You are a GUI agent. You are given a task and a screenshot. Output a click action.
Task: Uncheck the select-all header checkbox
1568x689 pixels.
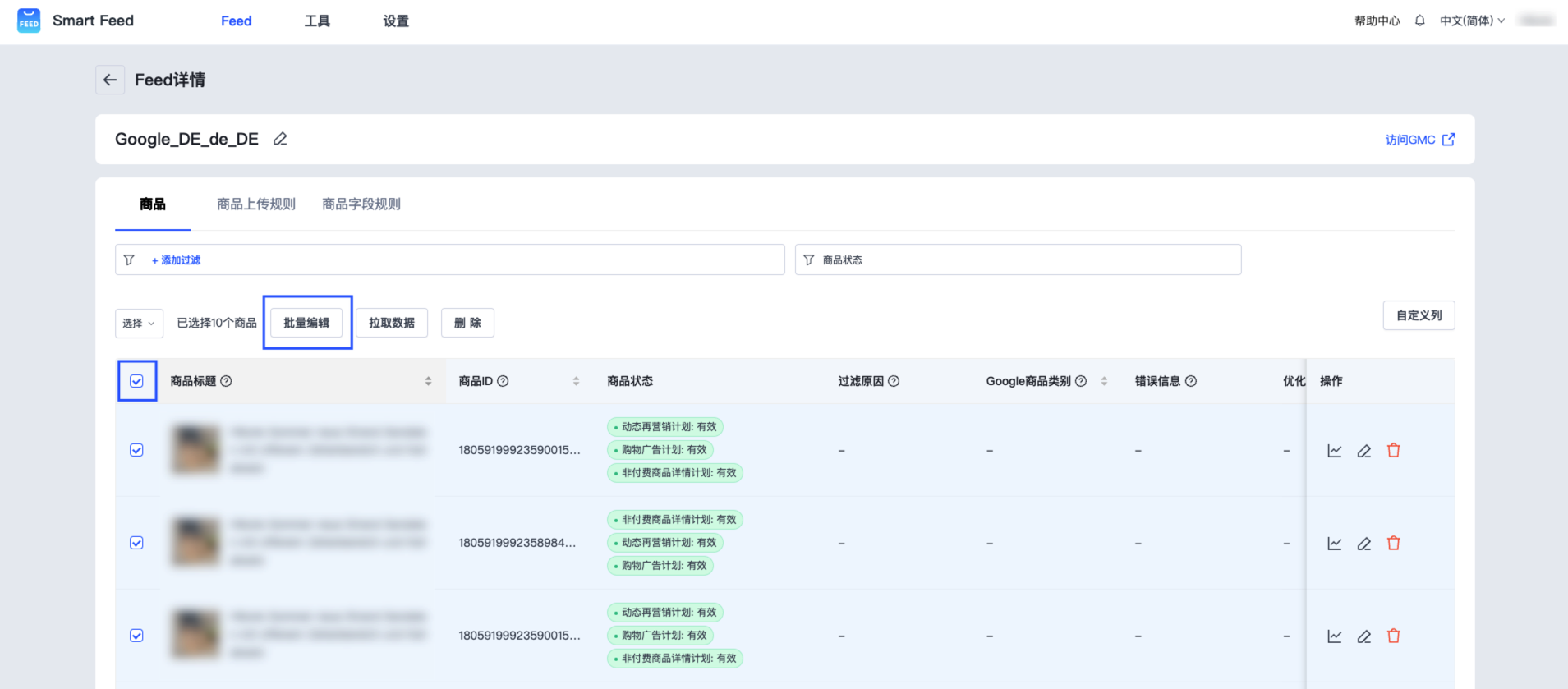pyautogui.click(x=136, y=381)
